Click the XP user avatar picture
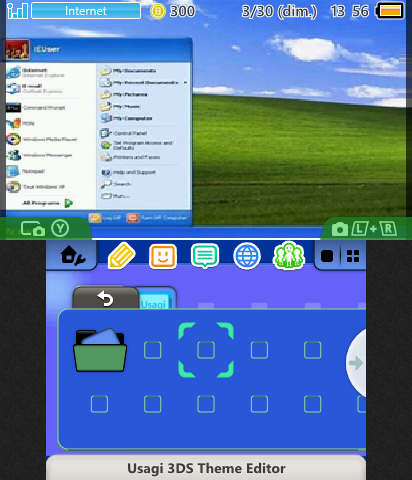Viewport: 412px width, 480px height. (x=17, y=49)
